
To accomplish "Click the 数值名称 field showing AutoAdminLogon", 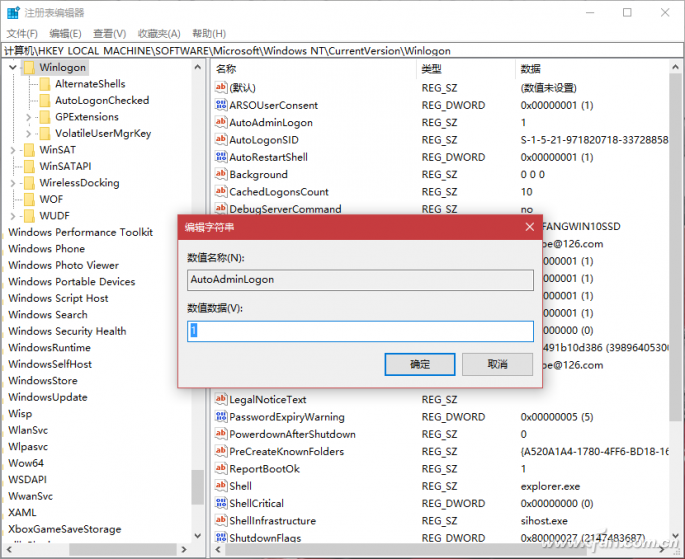I will pyautogui.click(x=360, y=280).
